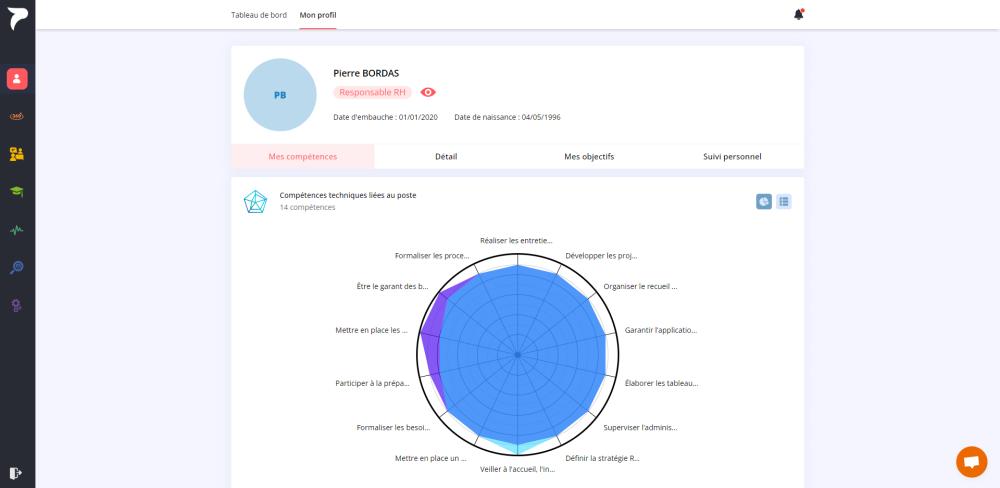Open the Mes objectifs tab
The width and height of the screenshot is (1000, 488).
[589, 156]
